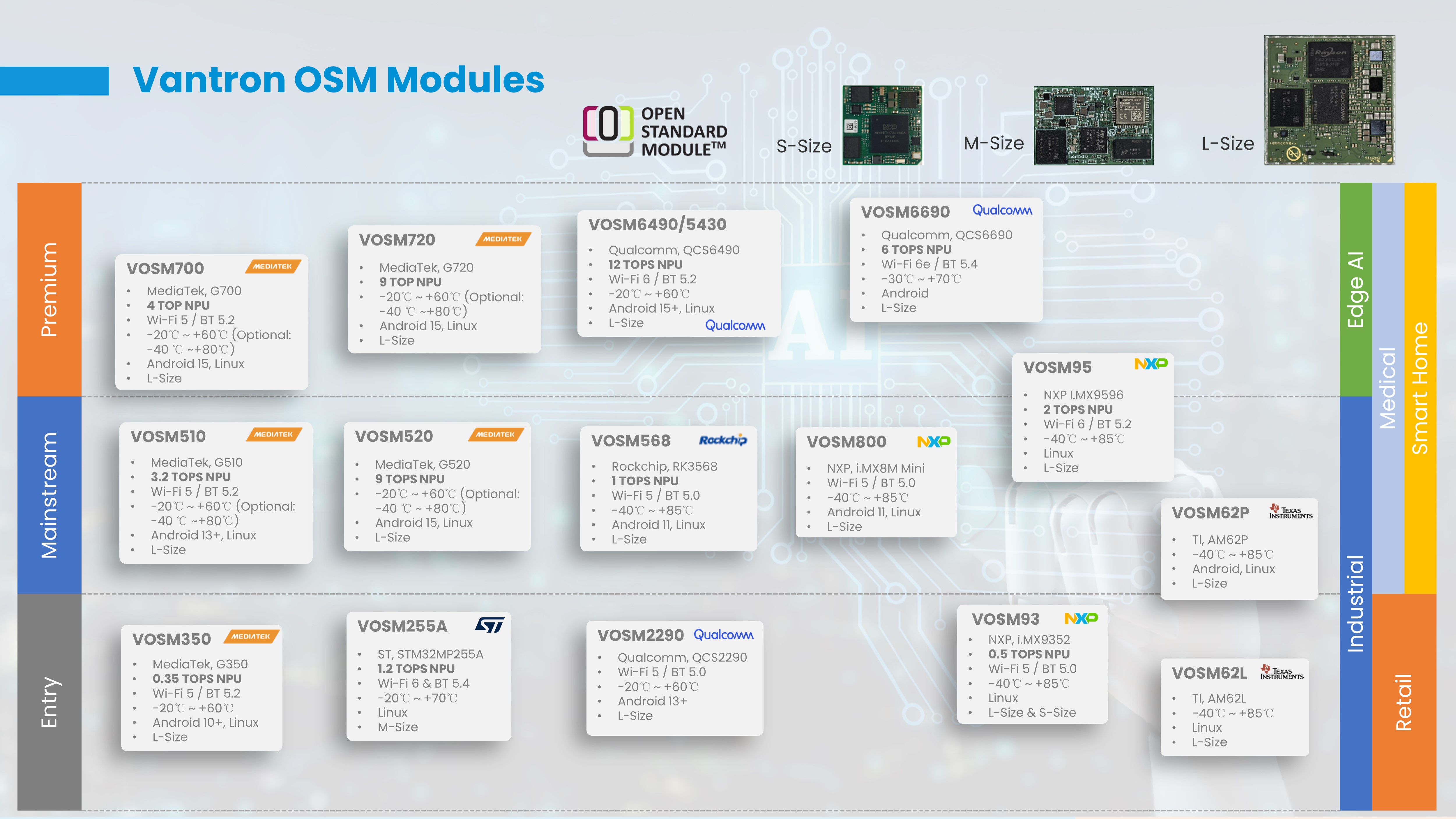
Task: Click the NXP I.MX9596 spec line
Action: pyautogui.click(x=1083, y=395)
